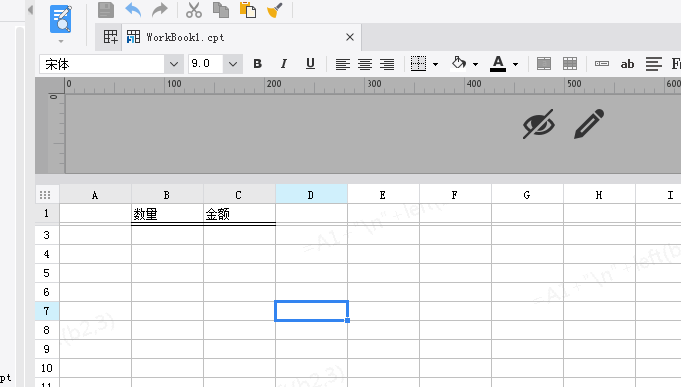Screen dimensions: 681x387
Task: Select column C header
Action: click(x=239, y=195)
